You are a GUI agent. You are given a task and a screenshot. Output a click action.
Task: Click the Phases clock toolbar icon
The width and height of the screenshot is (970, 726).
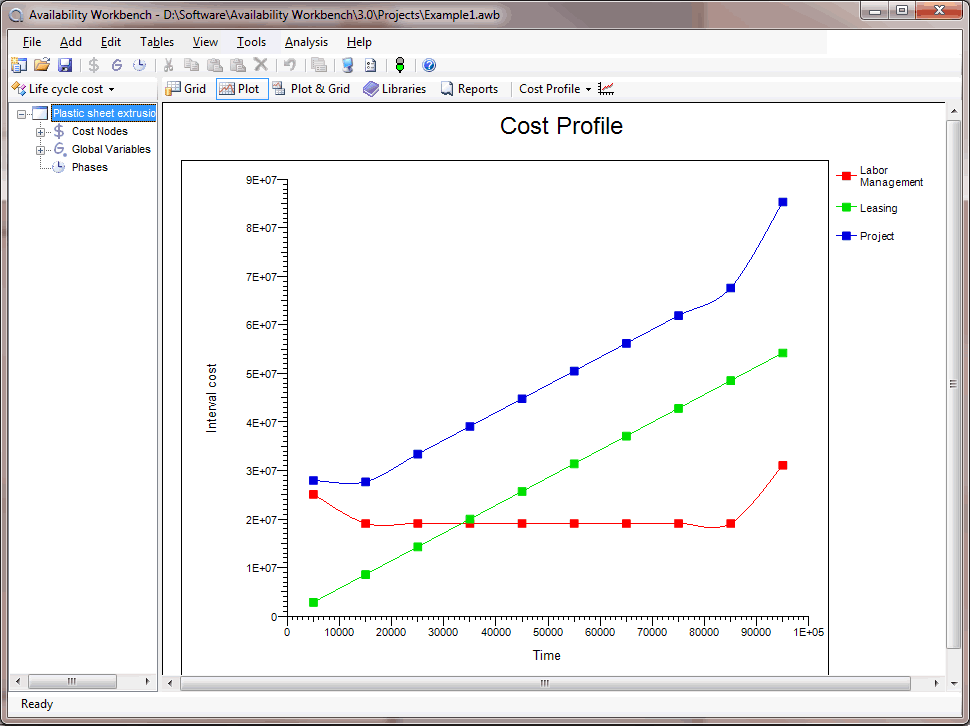139,64
